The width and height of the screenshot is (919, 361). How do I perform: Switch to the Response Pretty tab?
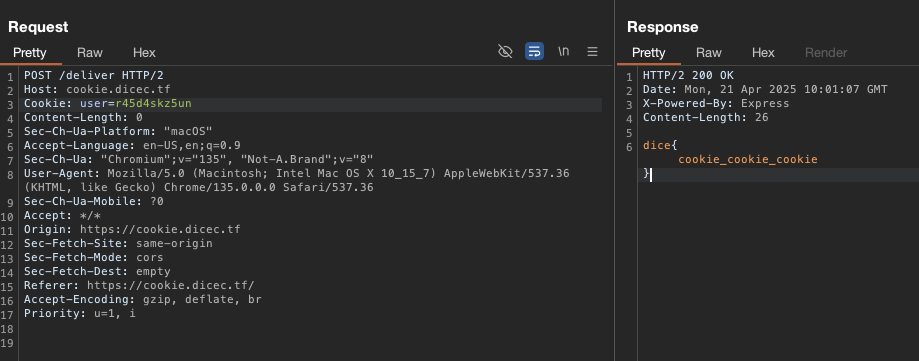pyautogui.click(x=649, y=53)
